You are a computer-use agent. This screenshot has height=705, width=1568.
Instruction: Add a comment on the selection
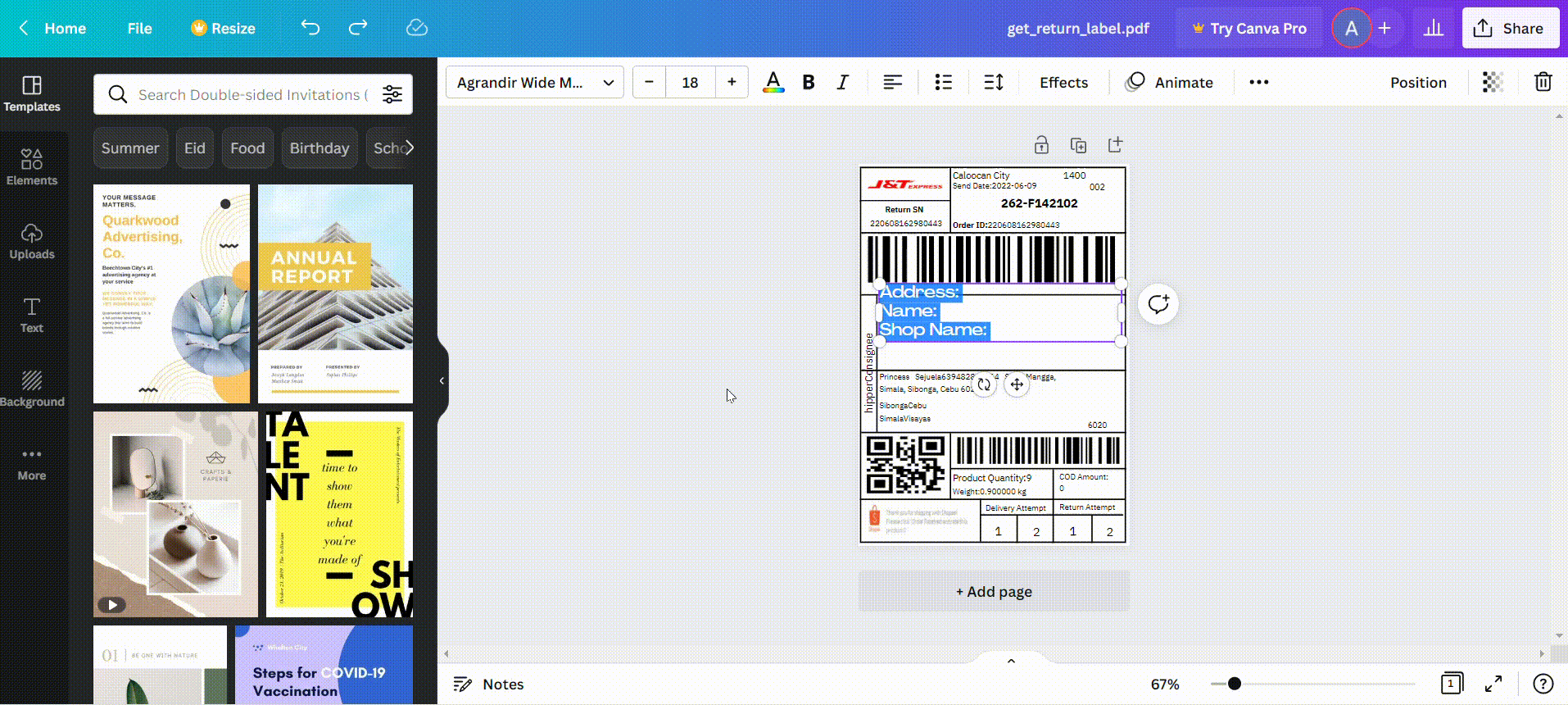click(x=1158, y=304)
